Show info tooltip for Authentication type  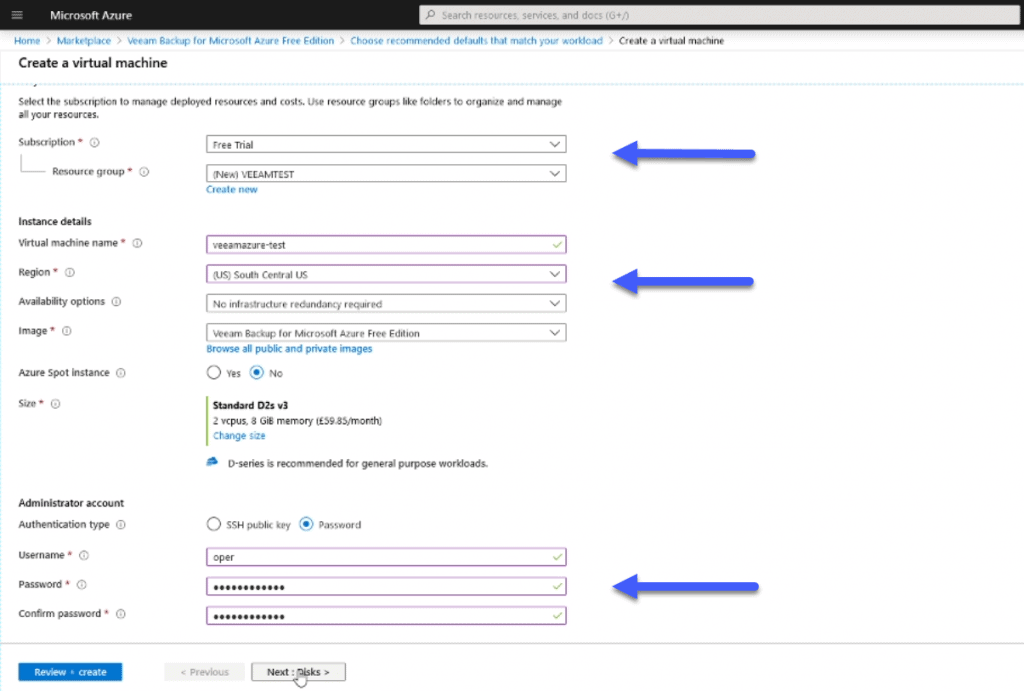tap(121, 524)
